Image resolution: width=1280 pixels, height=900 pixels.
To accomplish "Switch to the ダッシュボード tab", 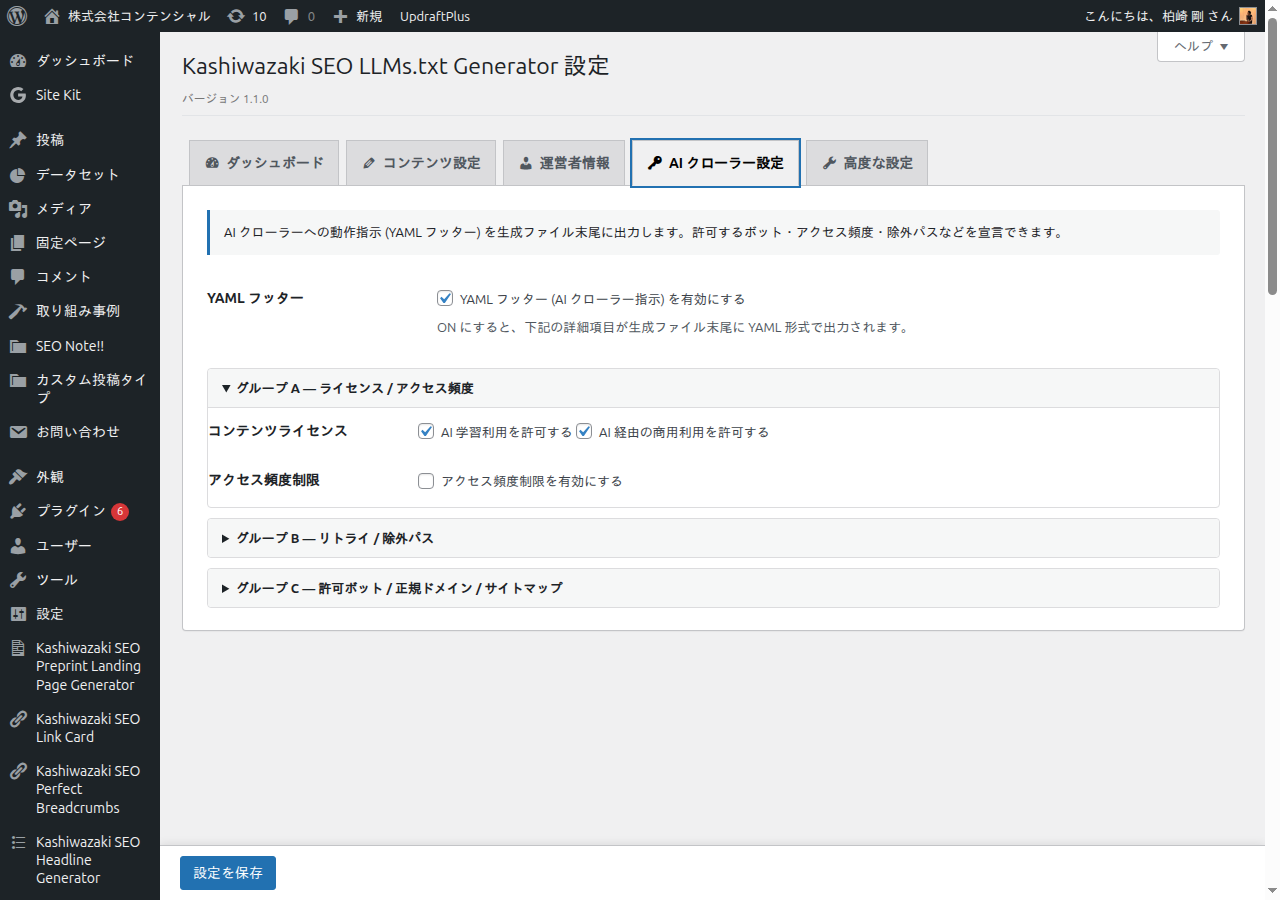I will tap(264, 163).
